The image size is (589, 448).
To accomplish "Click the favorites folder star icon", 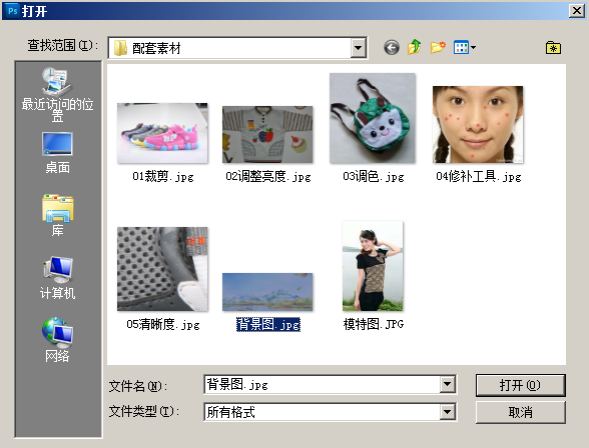I will coord(553,48).
